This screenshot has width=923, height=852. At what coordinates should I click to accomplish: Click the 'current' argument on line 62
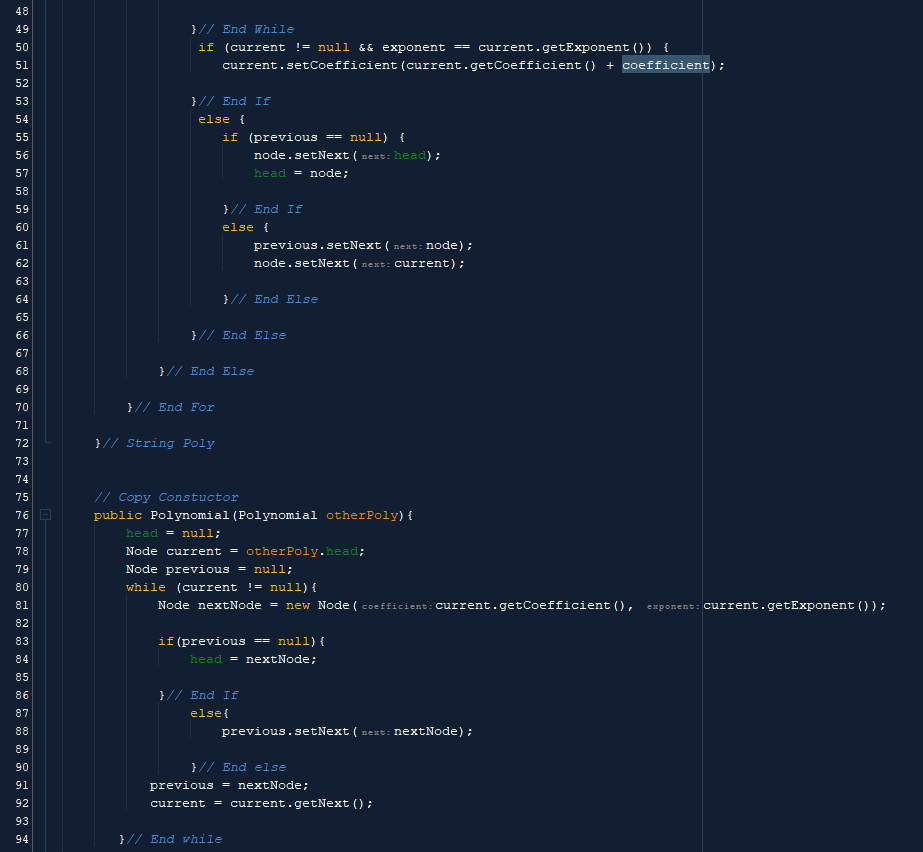click(x=422, y=264)
